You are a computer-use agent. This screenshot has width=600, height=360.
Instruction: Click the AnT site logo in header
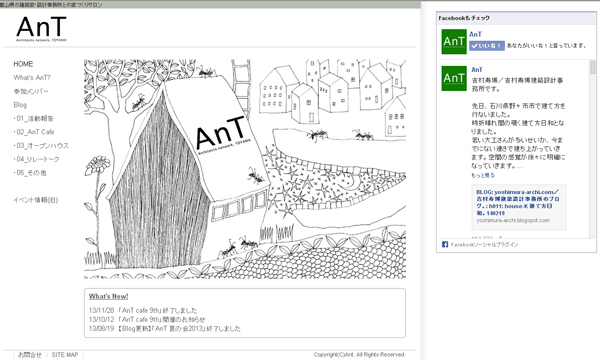point(41,29)
